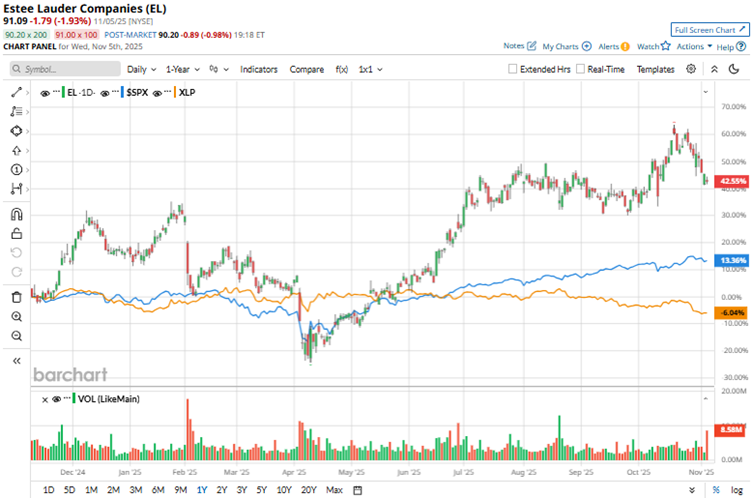Viewport: 752px width, 498px height.
Task: Select the 6M time range
Action: tap(158, 490)
